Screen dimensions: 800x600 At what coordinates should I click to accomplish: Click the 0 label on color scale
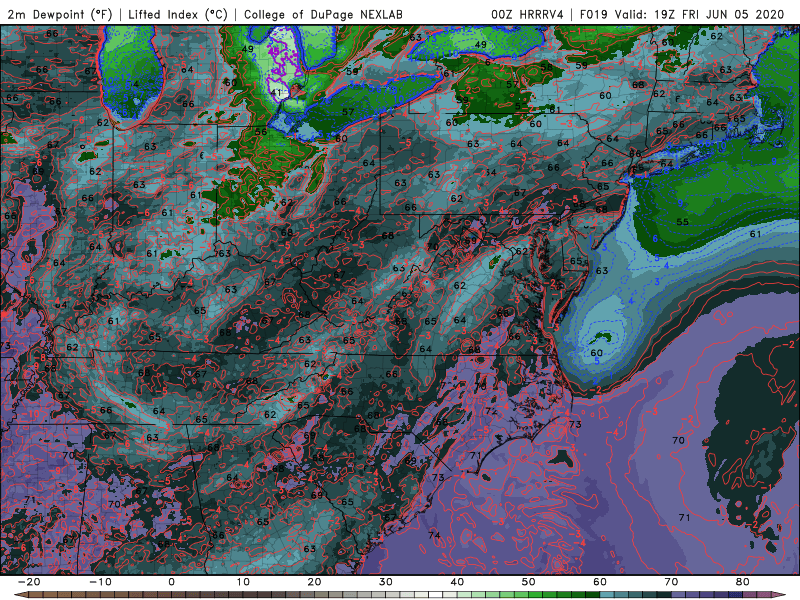(171, 582)
